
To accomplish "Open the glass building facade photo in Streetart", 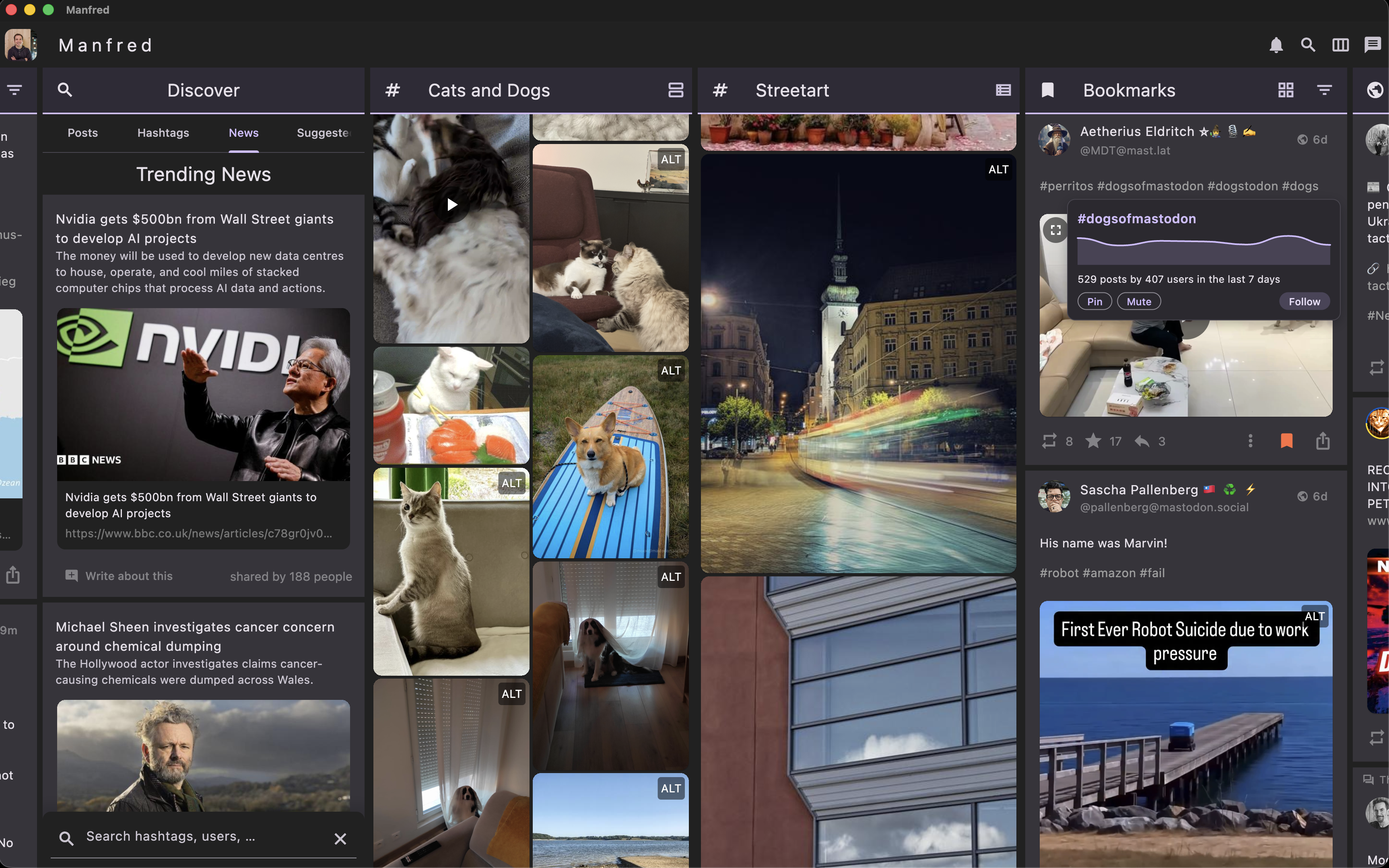I will [x=858, y=722].
